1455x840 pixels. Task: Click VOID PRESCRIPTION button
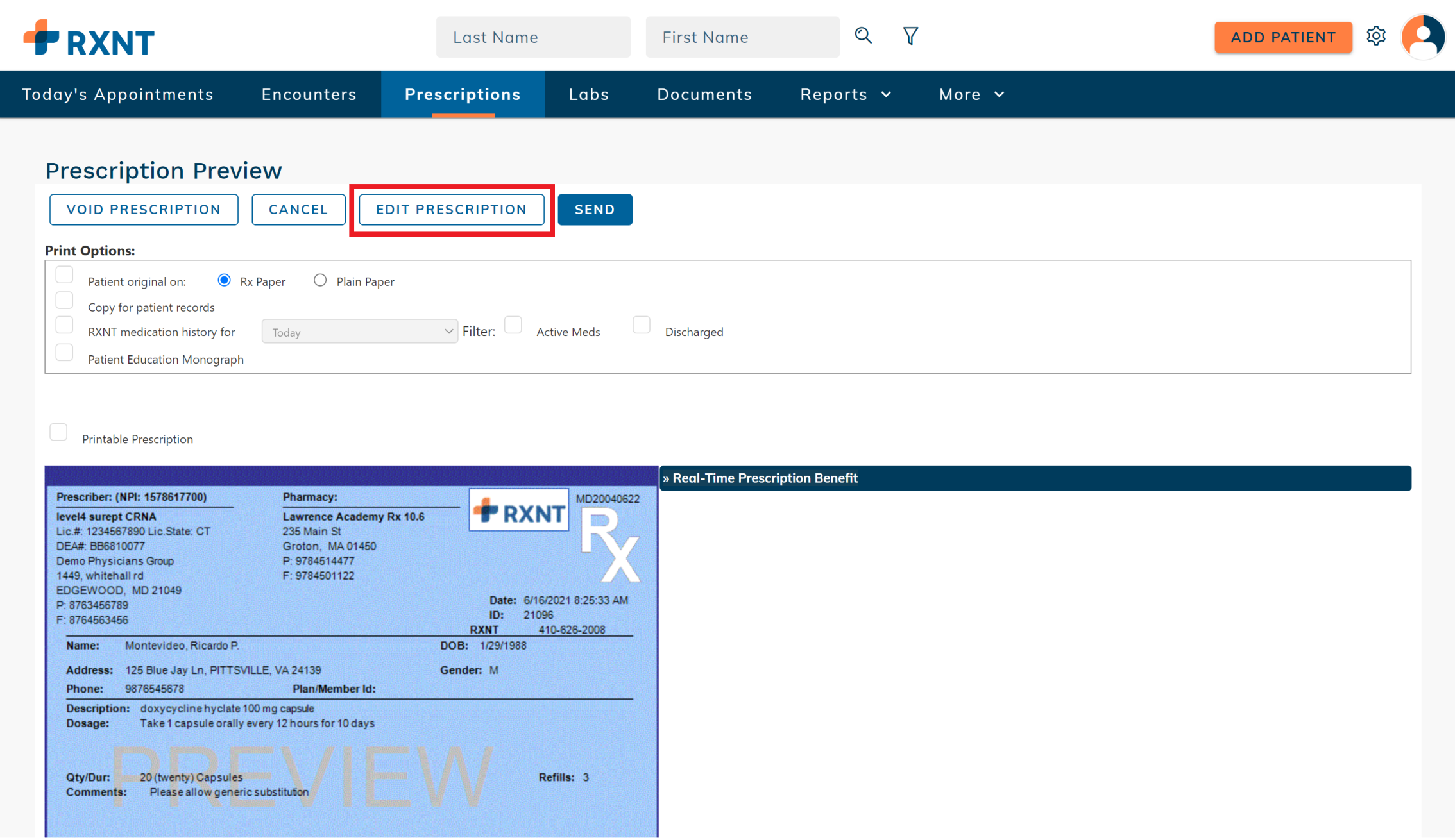pos(144,210)
